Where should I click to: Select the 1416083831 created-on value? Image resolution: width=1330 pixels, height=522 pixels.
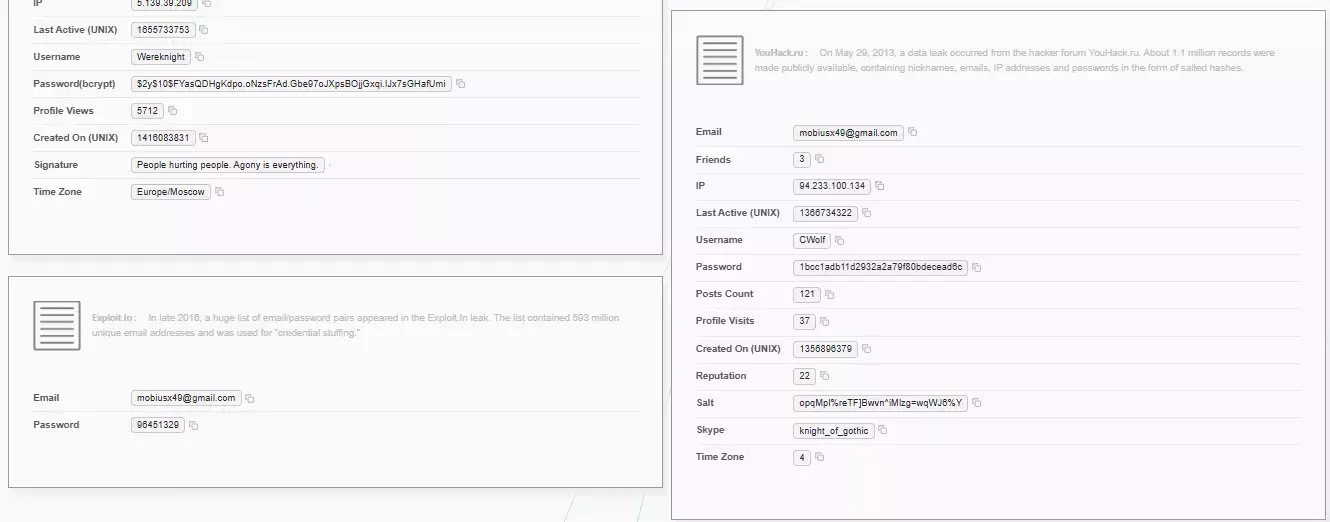click(163, 138)
